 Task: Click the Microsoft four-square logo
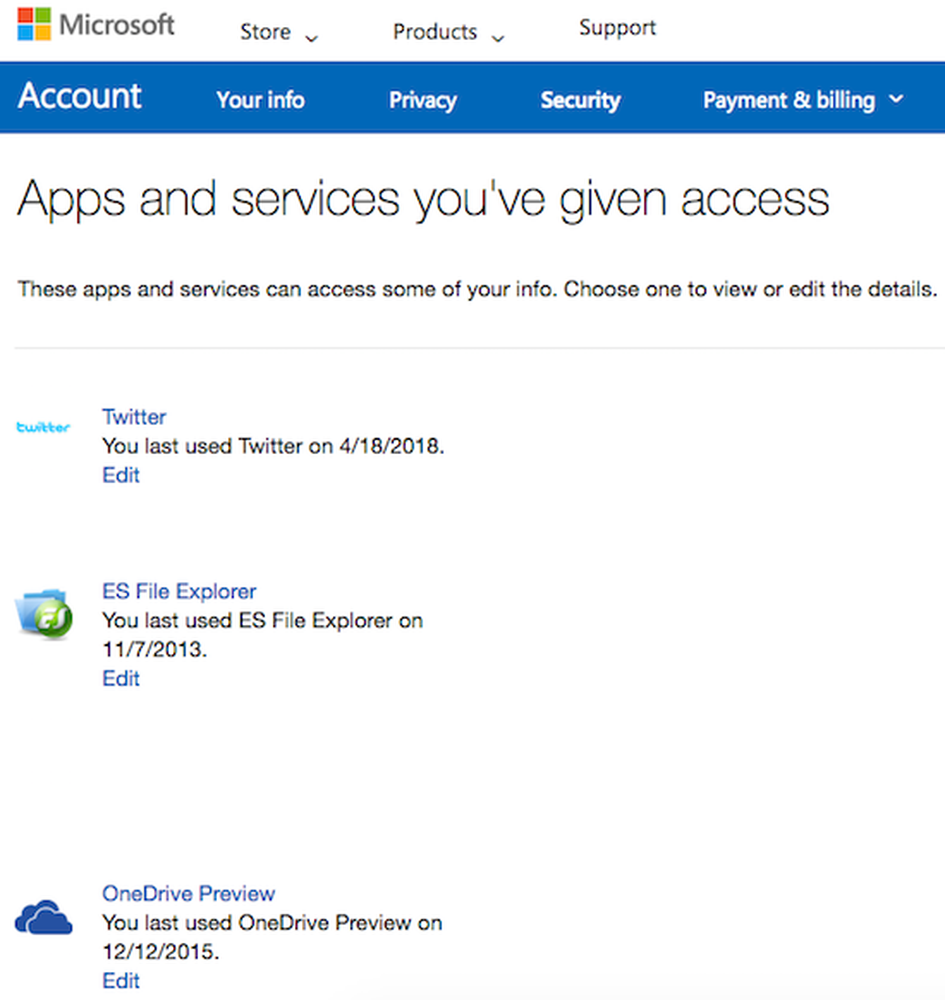[33, 23]
